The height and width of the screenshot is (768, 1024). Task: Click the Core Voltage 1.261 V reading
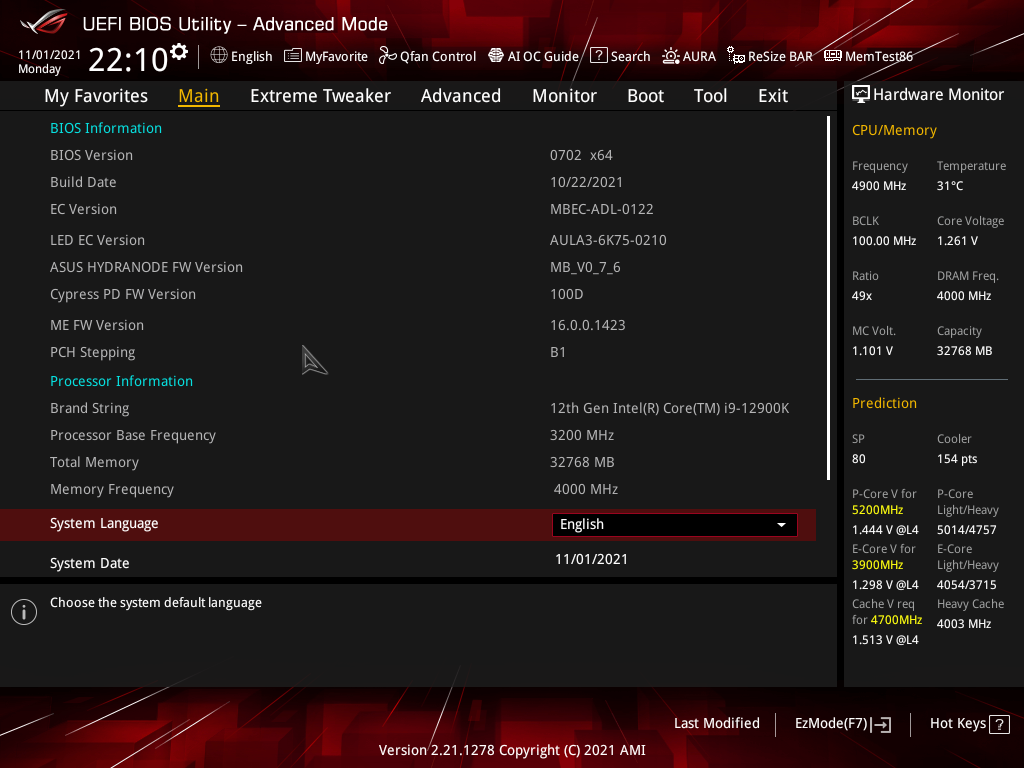[957, 241]
